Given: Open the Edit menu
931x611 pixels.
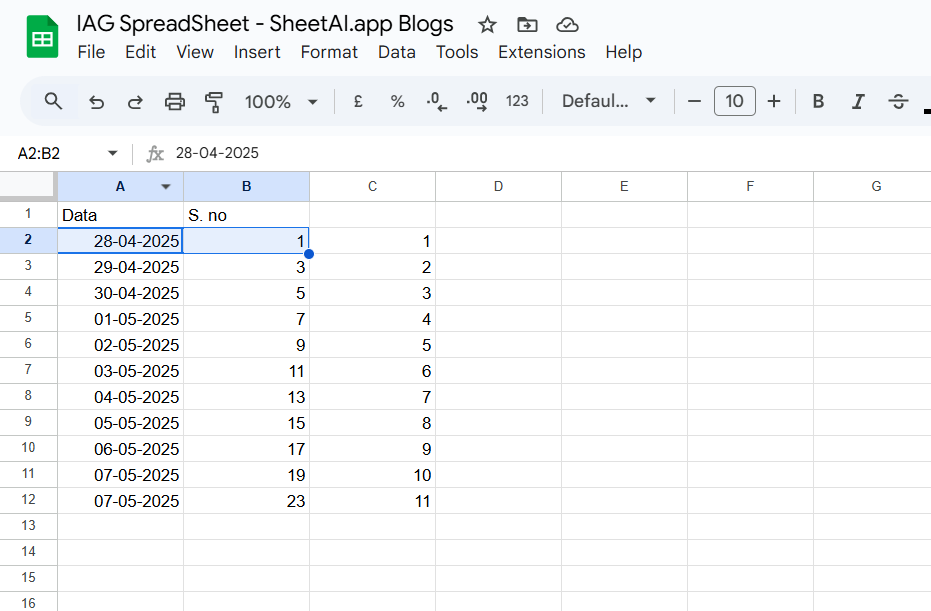Looking at the screenshot, I should [x=141, y=52].
